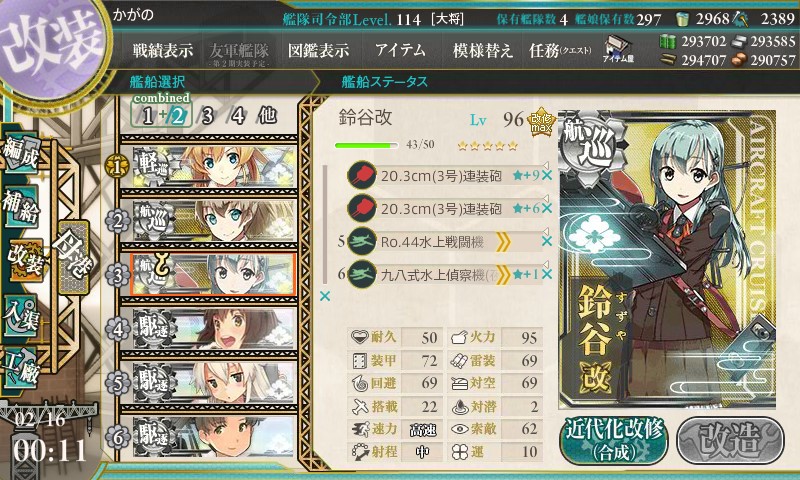Click the 近代化改修(合成) modernization button
Image resolution: width=800 pixels, height=480 pixels.
point(614,441)
